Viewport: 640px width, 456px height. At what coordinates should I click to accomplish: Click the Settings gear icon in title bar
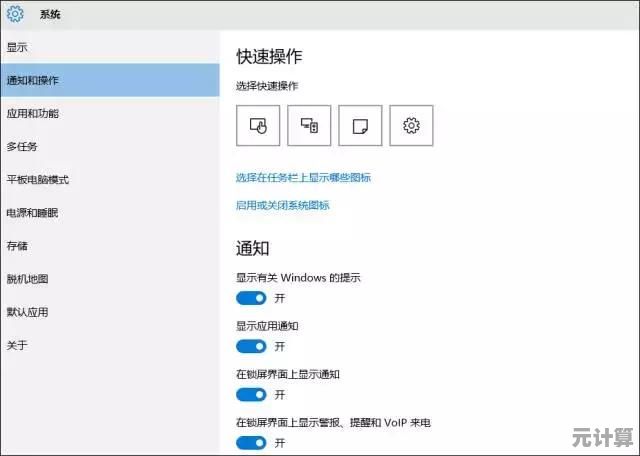[15, 15]
